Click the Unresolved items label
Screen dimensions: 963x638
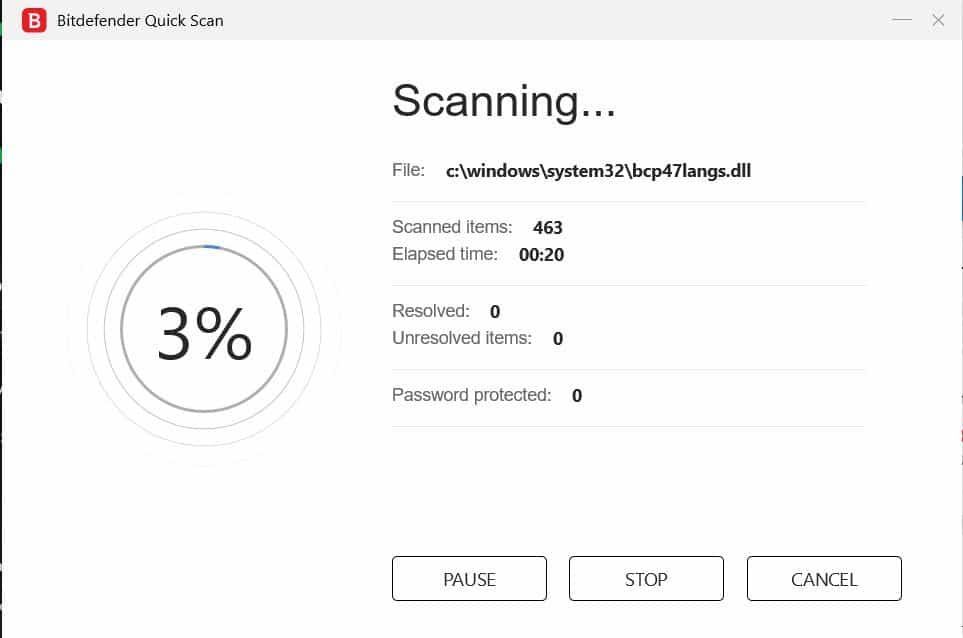tap(462, 338)
